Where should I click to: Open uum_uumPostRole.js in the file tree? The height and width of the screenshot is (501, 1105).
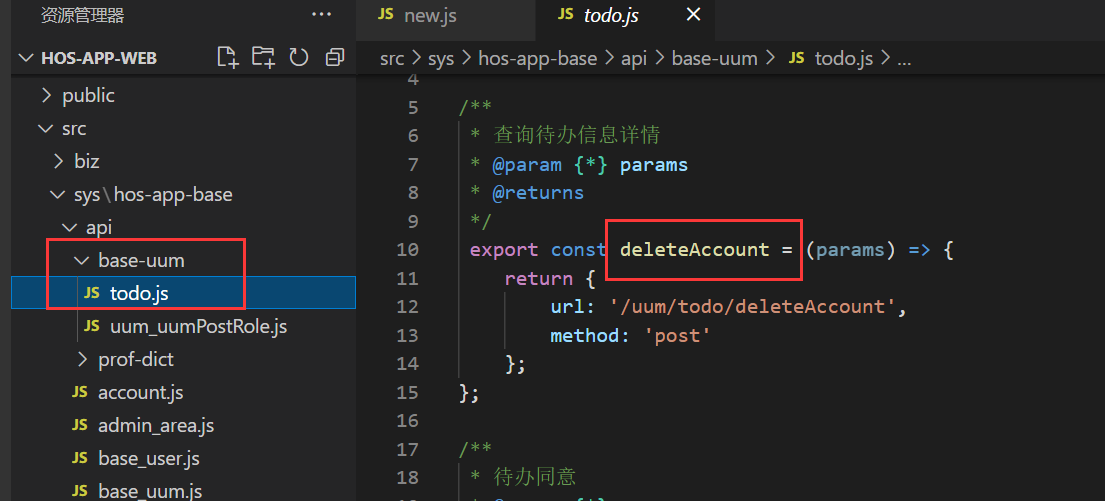(198, 327)
